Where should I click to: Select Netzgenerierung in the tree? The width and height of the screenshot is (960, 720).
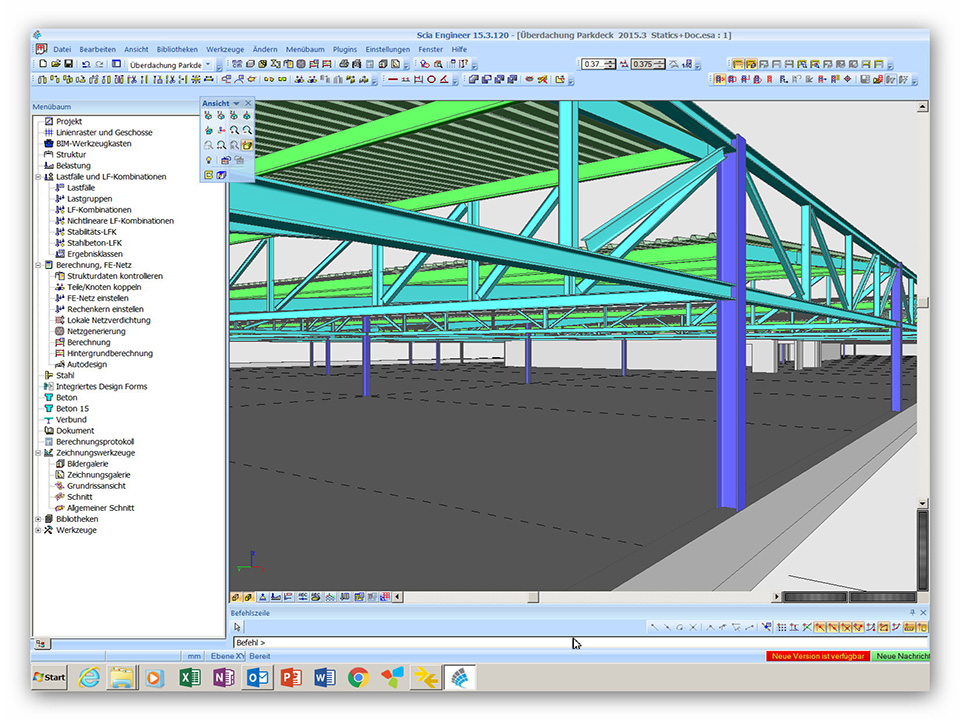click(95, 331)
